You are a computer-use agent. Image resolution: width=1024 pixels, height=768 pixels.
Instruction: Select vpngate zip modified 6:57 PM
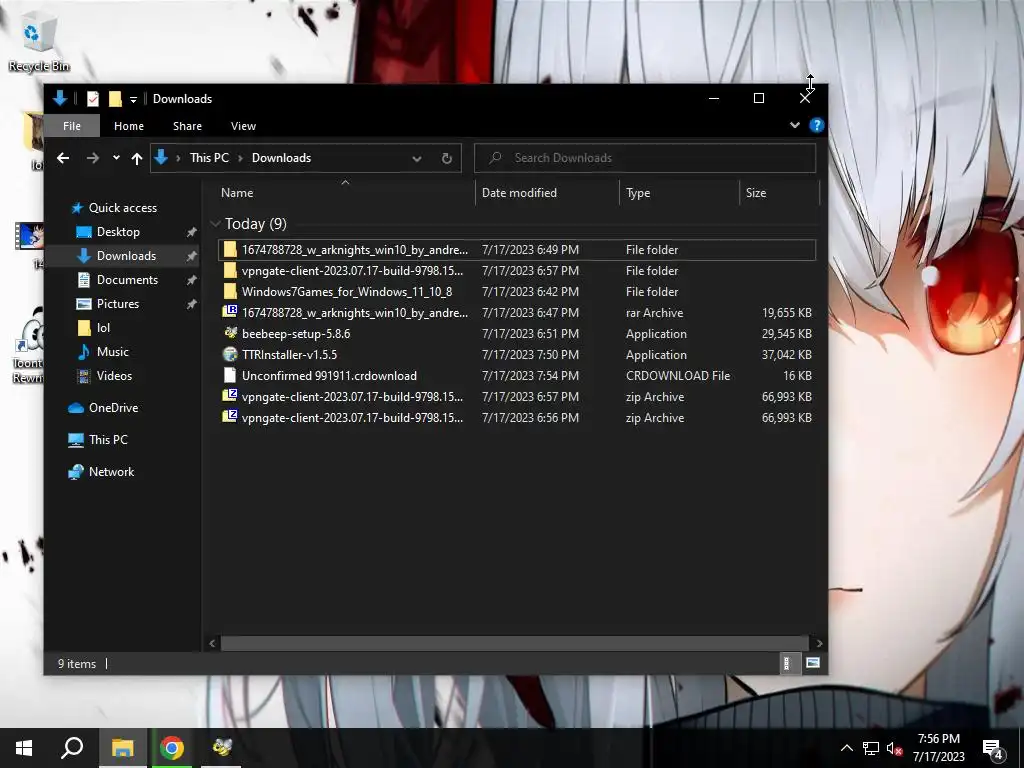pos(517,396)
